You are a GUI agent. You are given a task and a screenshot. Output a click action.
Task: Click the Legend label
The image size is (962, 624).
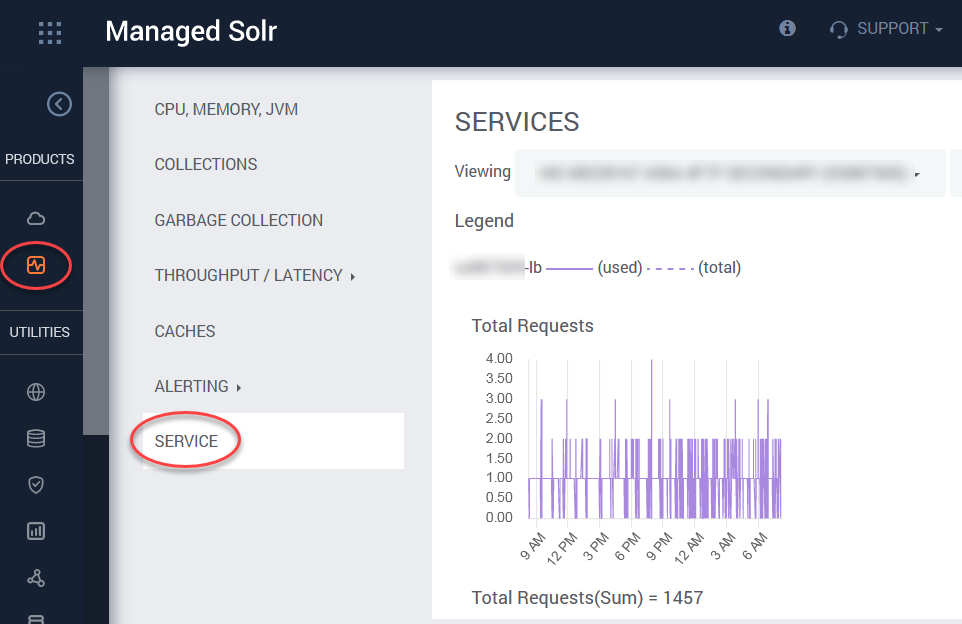coord(484,221)
